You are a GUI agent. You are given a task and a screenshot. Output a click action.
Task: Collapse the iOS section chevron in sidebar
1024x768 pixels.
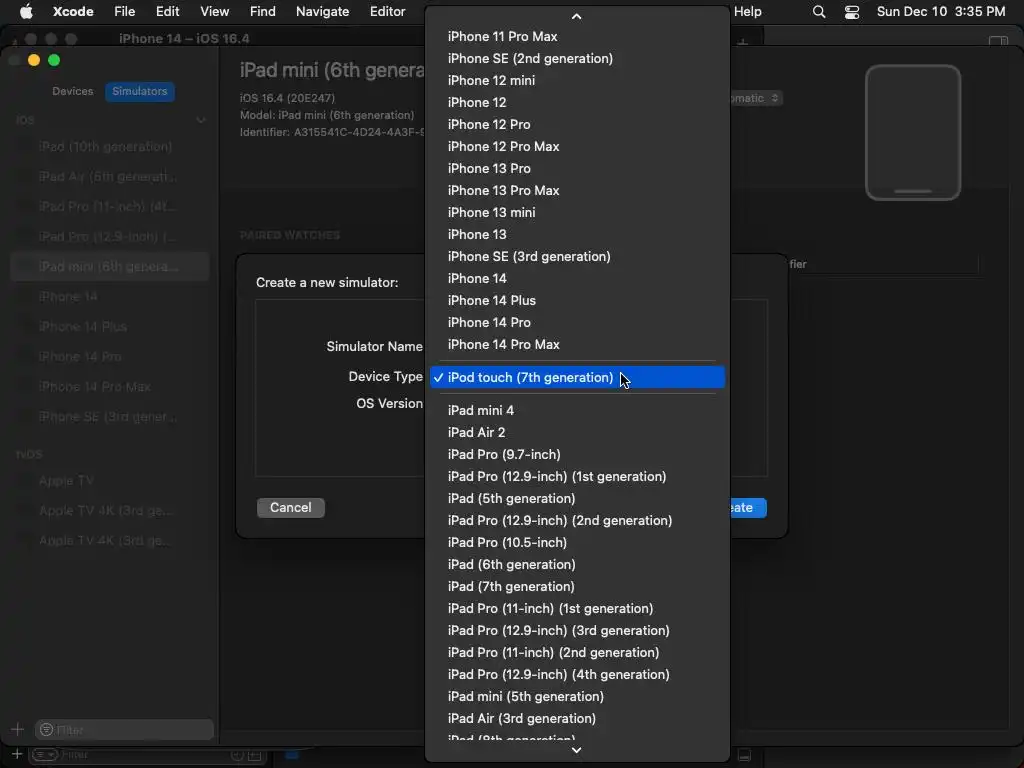click(x=200, y=120)
